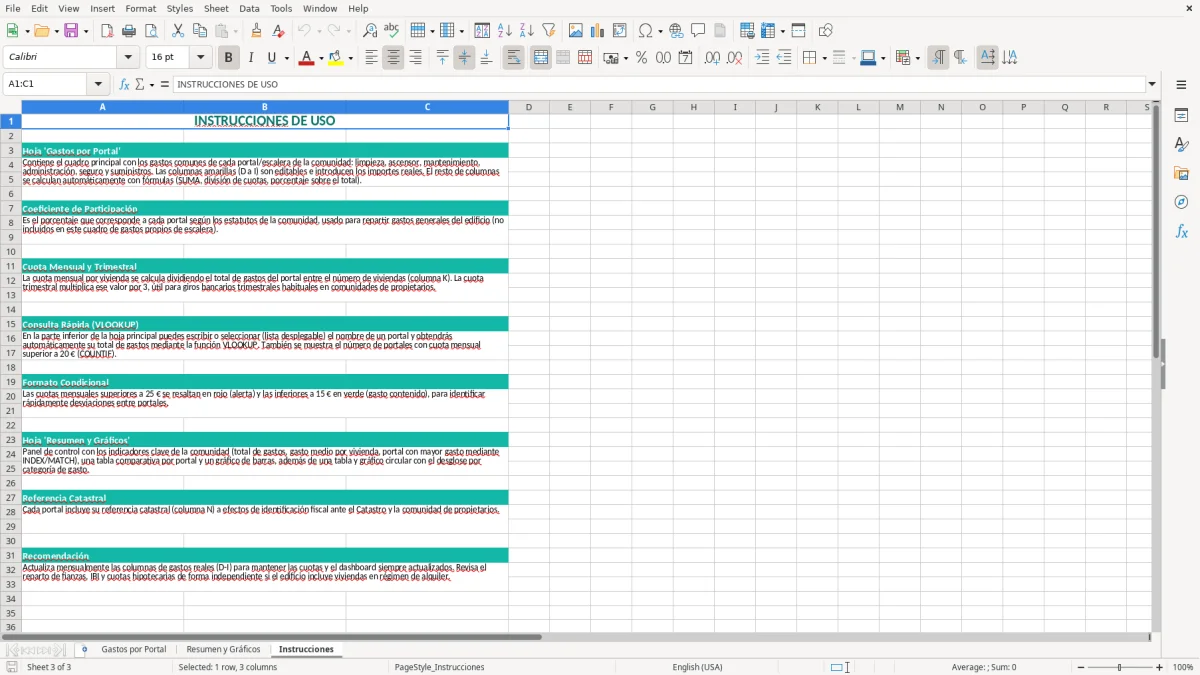The height and width of the screenshot is (675, 1200).
Task: Click Sort Ascending icon
Action: (504, 31)
